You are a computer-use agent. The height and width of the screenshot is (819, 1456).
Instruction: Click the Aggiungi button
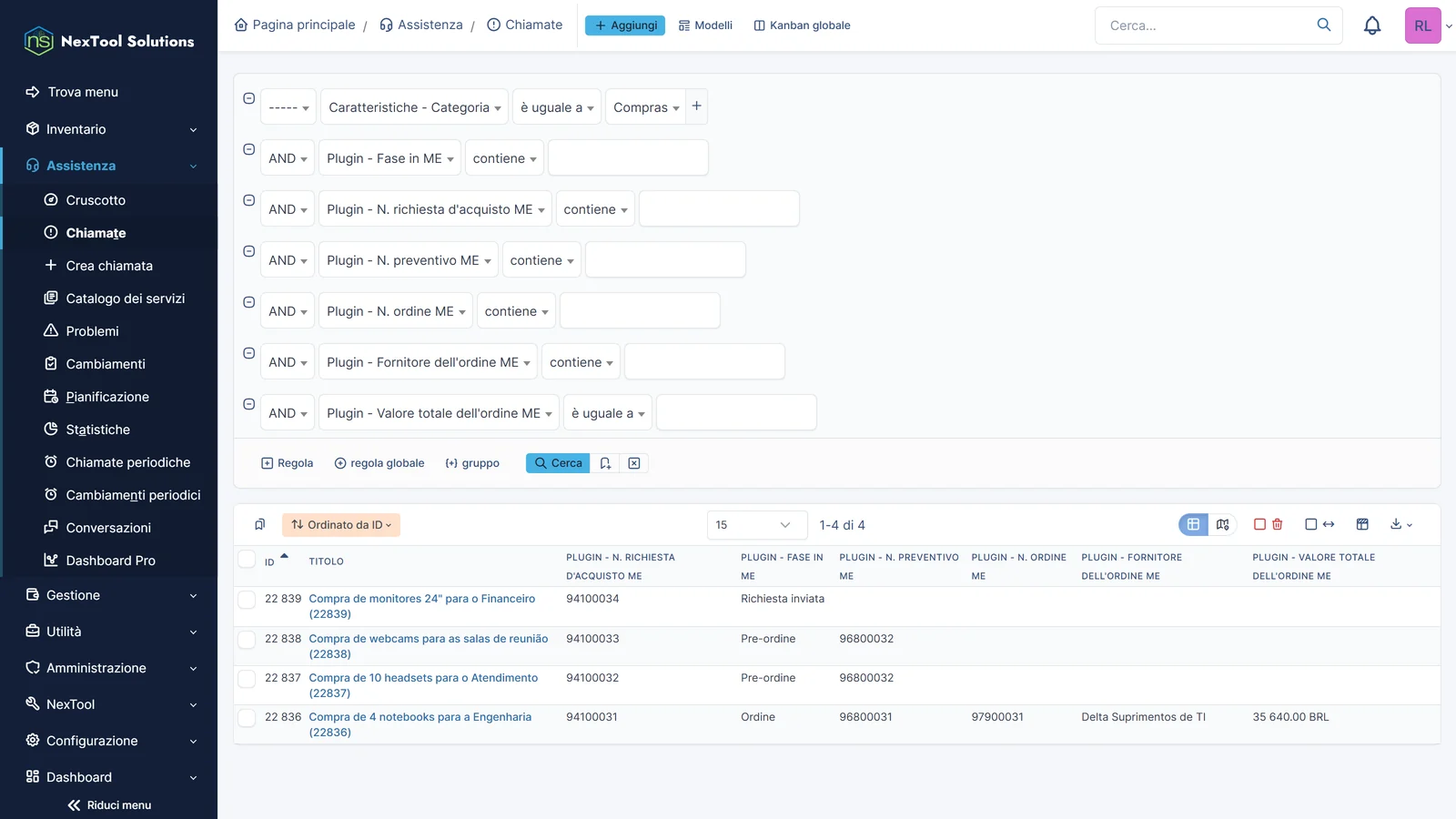(x=625, y=25)
